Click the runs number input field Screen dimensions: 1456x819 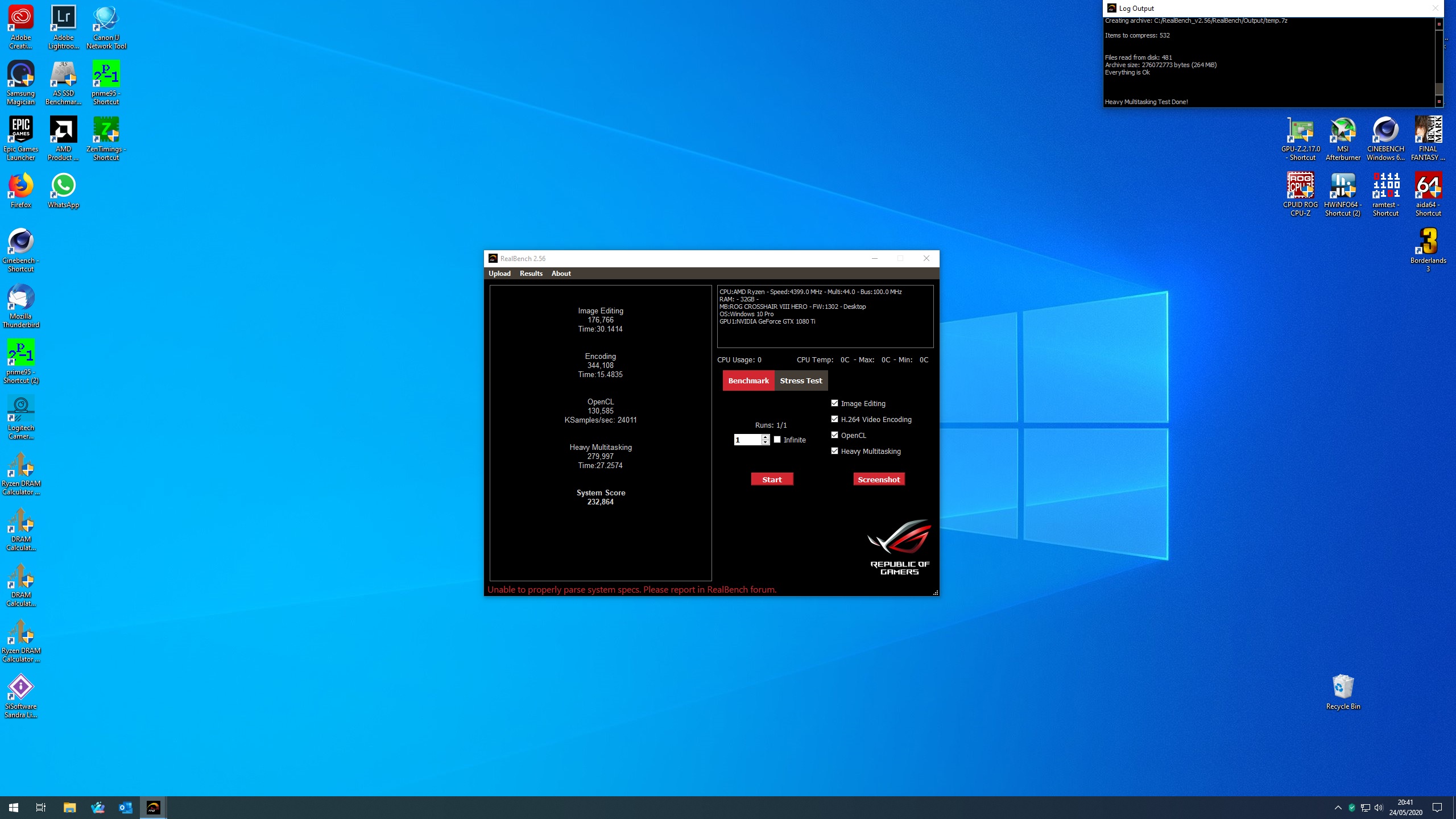tap(747, 440)
